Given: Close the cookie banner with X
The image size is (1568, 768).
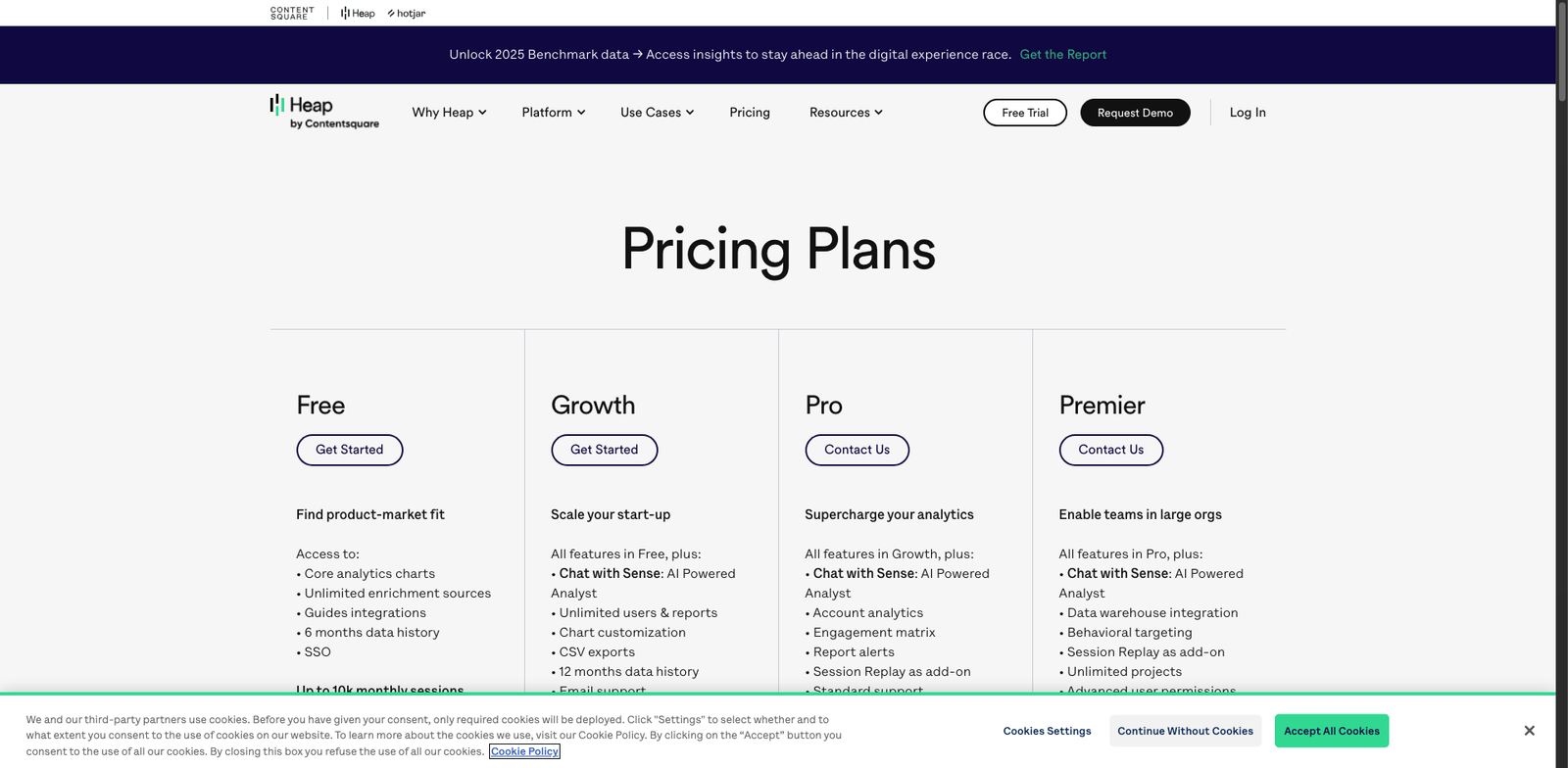Looking at the screenshot, I should pyautogui.click(x=1529, y=731).
